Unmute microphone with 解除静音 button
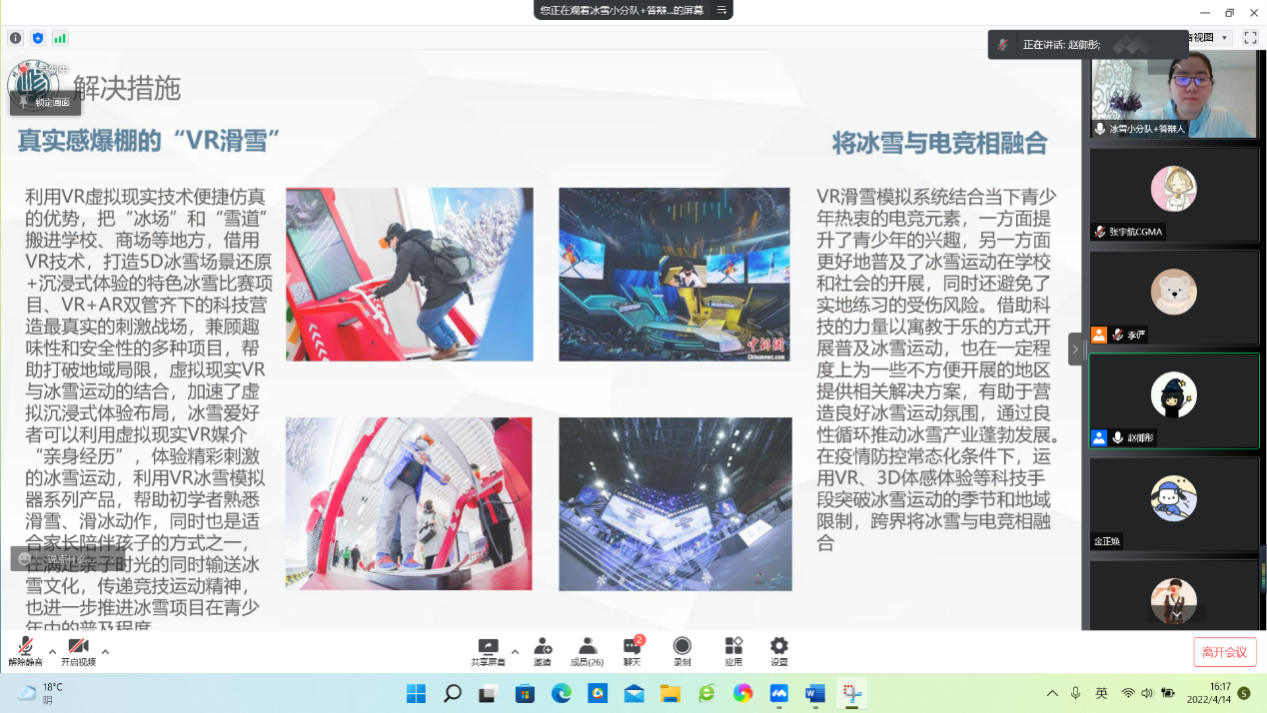Viewport: 1267px width, 713px height. point(25,650)
